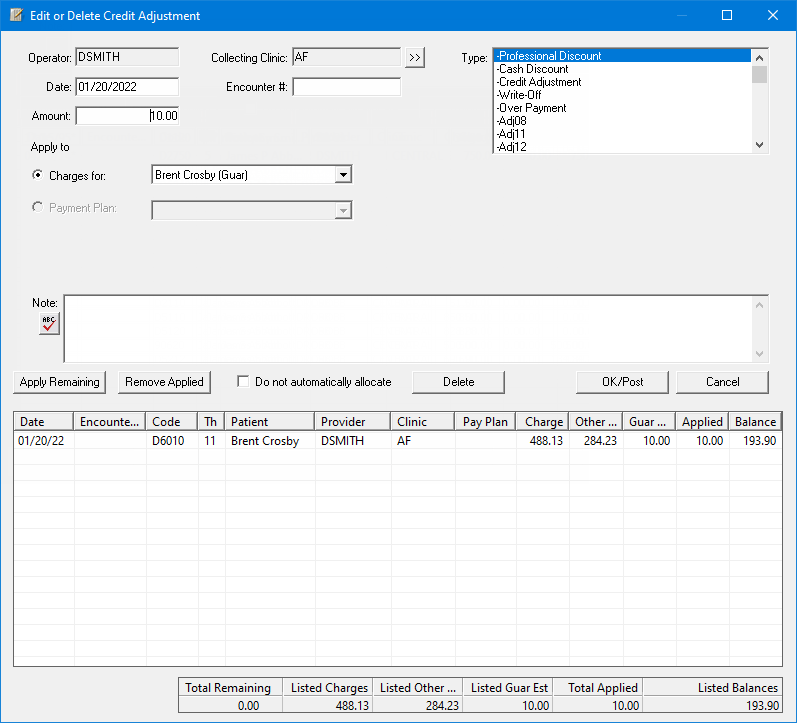Select the D6010 charge row for Brent Crosby
Viewport: 797px width, 723px height.
tap(265, 441)
